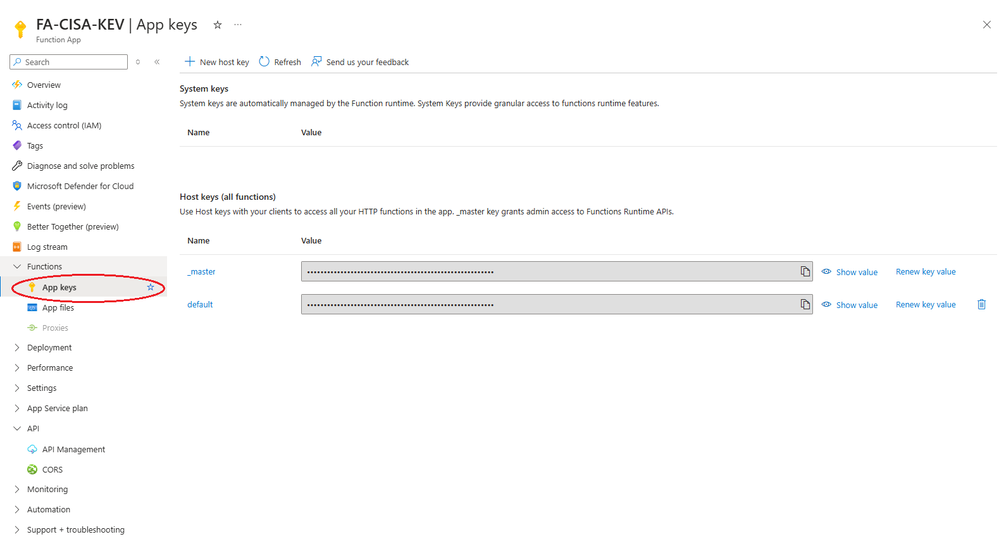Show value of default key

(850, 305)
